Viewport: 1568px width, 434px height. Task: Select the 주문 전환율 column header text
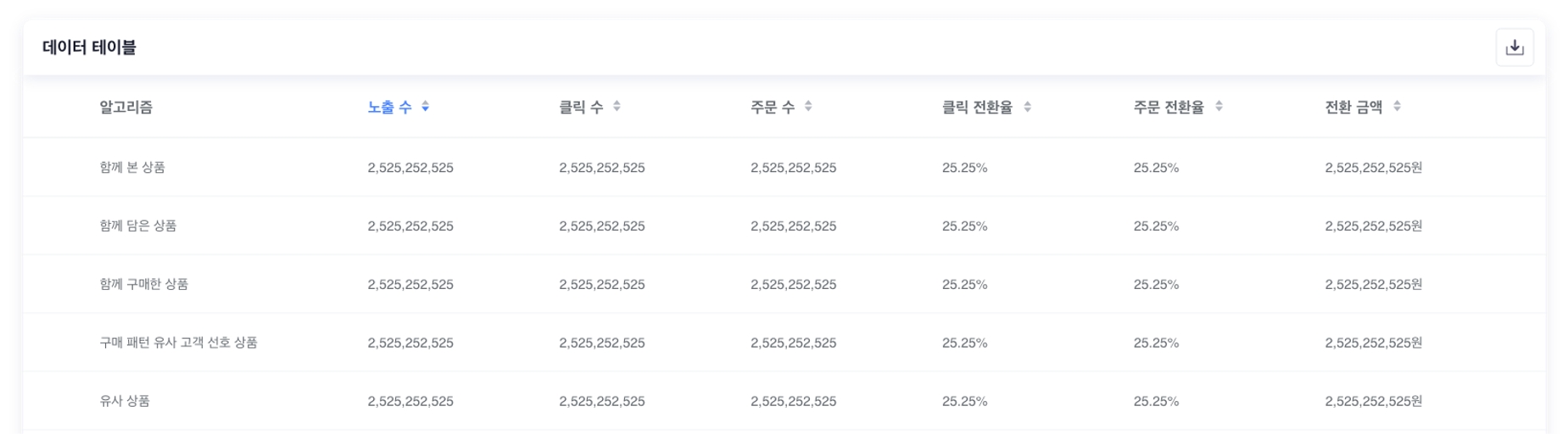(1169, 107)
